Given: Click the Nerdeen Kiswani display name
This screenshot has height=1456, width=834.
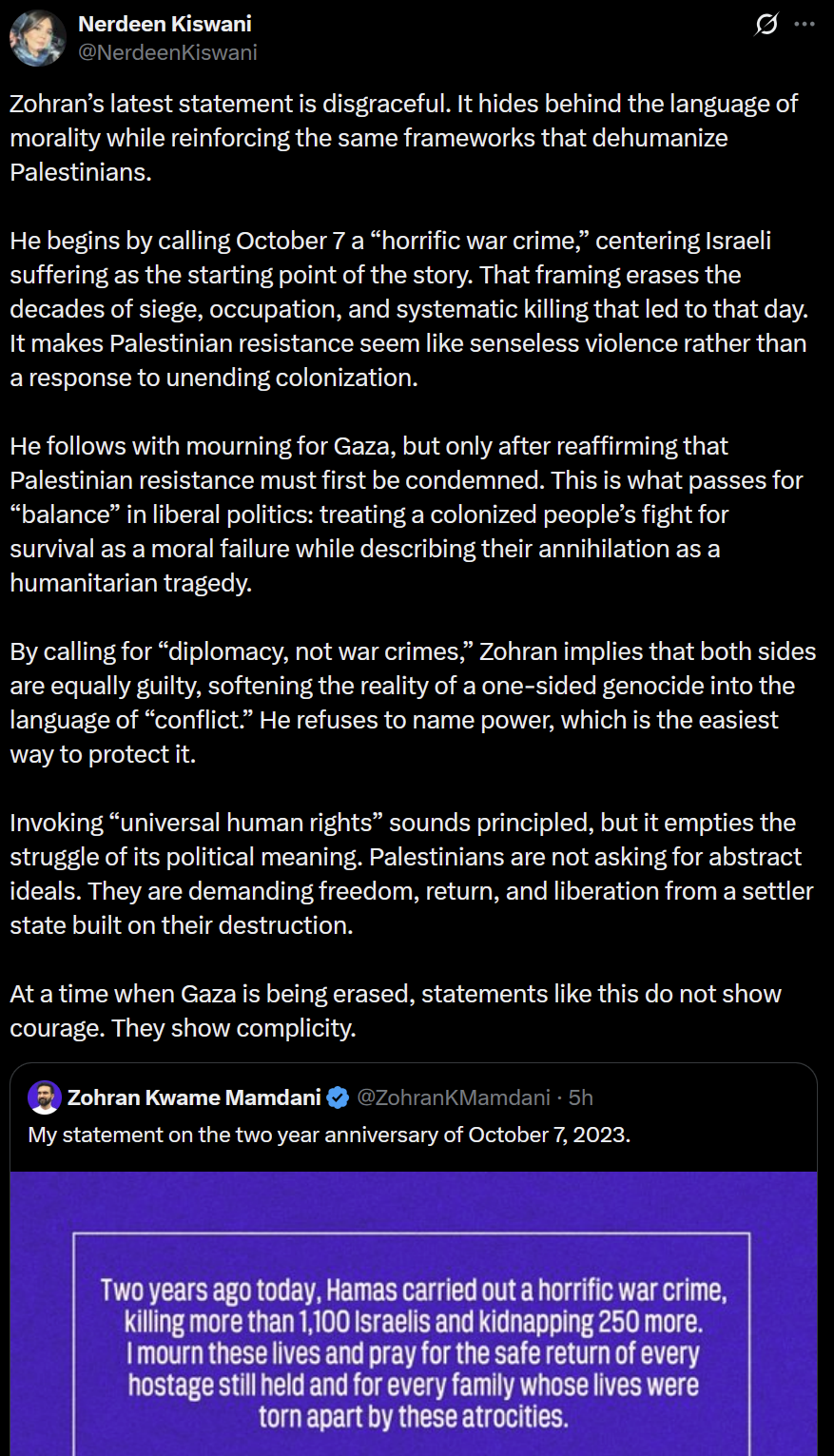Looking at the screenshot, I should coord(165,24).
